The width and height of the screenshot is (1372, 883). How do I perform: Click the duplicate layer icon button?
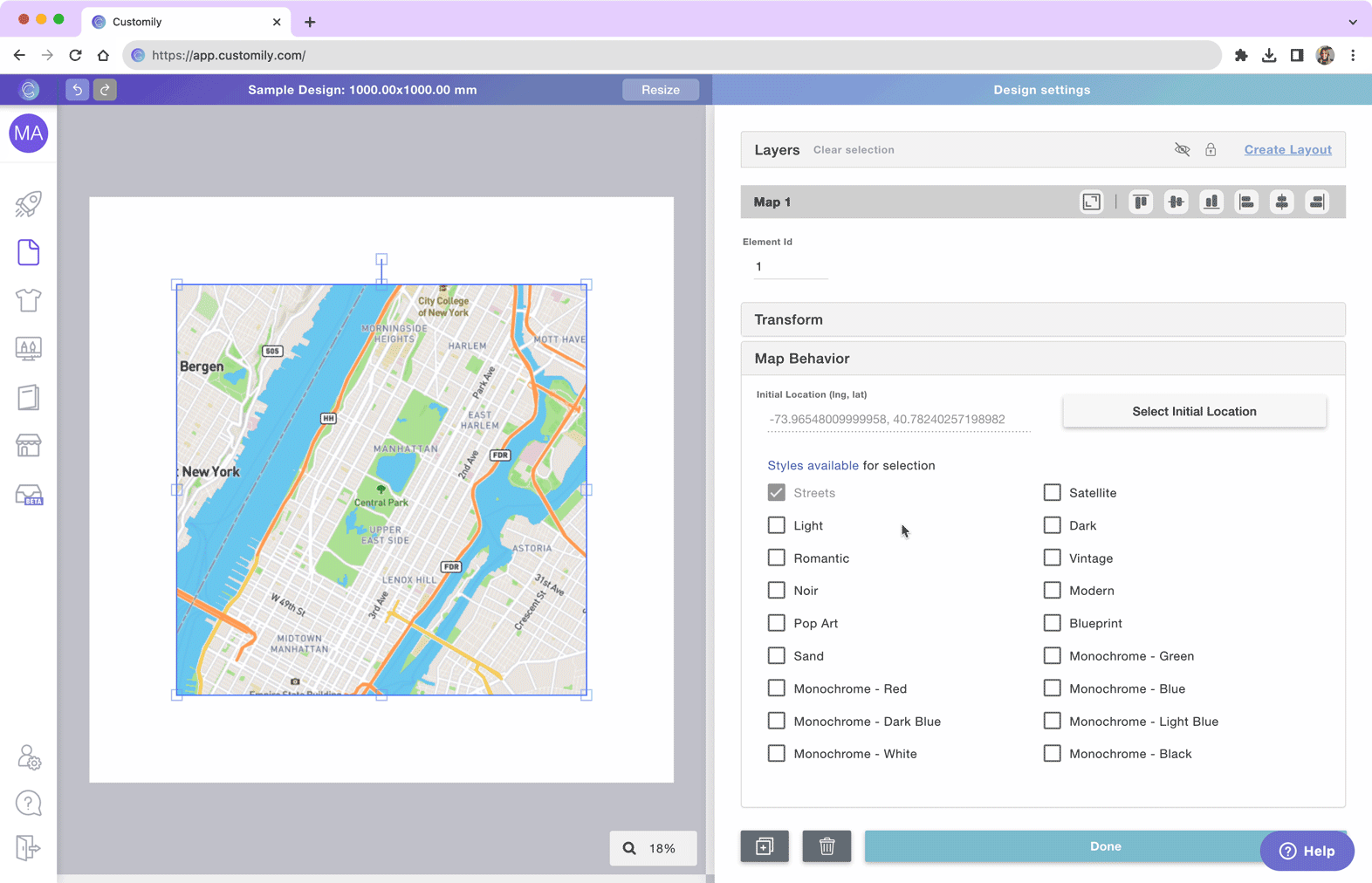tap(765, 846)
